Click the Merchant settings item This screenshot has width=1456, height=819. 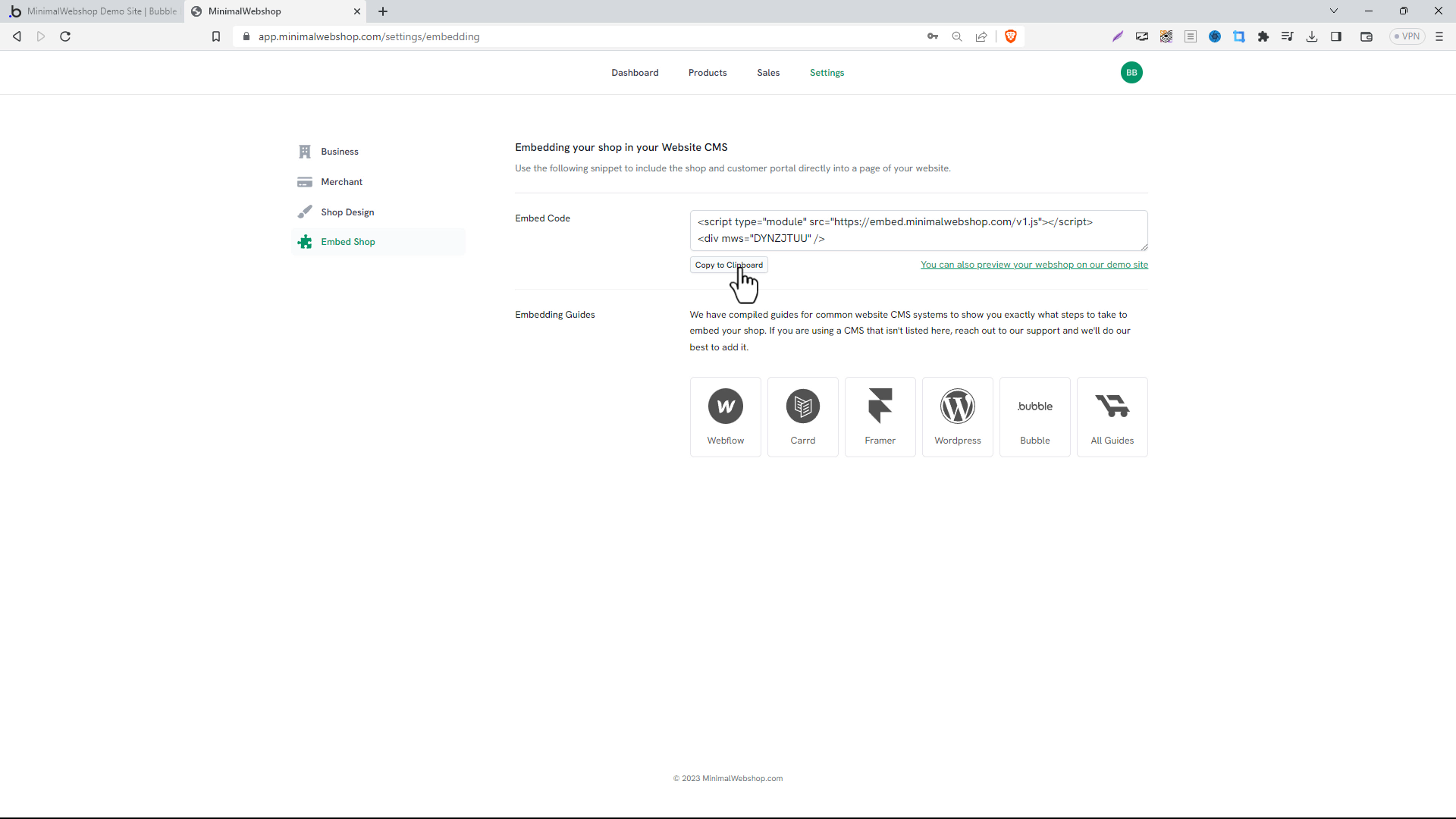tap(341, 181)
